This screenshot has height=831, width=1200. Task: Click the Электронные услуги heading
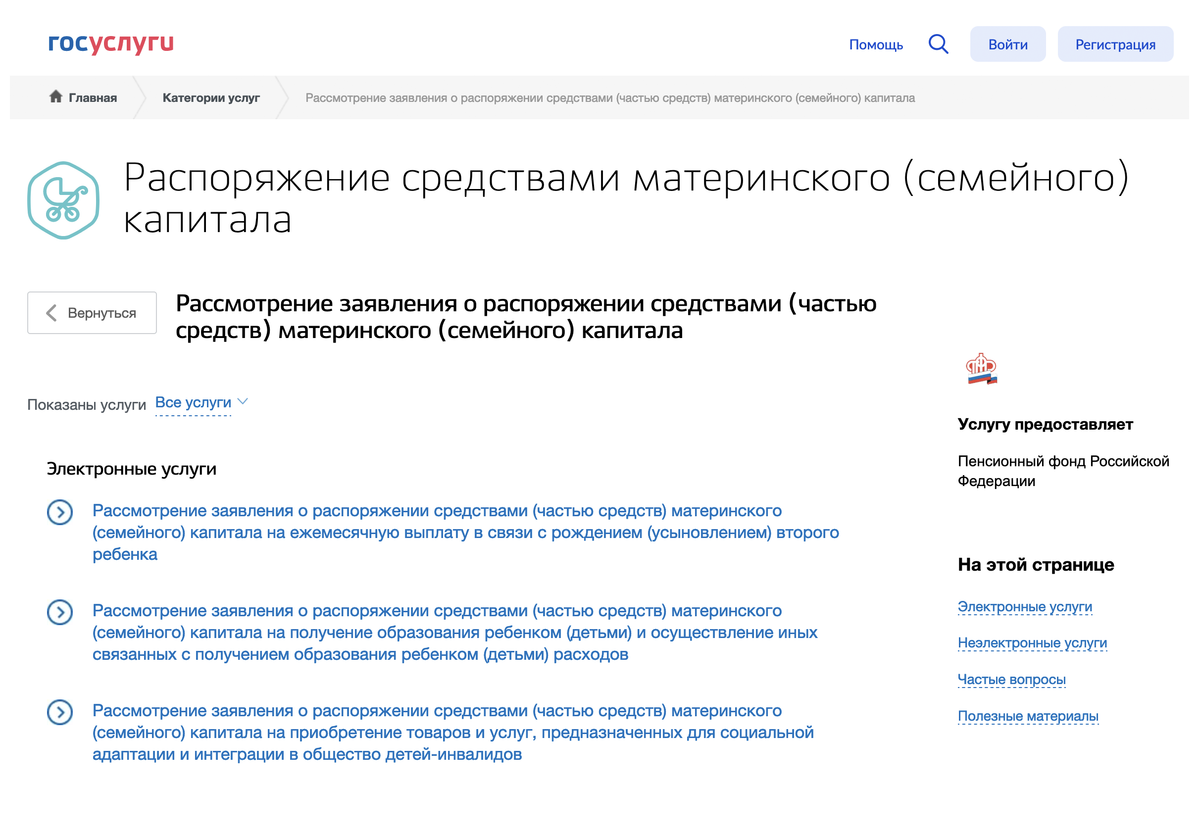tap(132, 469)
